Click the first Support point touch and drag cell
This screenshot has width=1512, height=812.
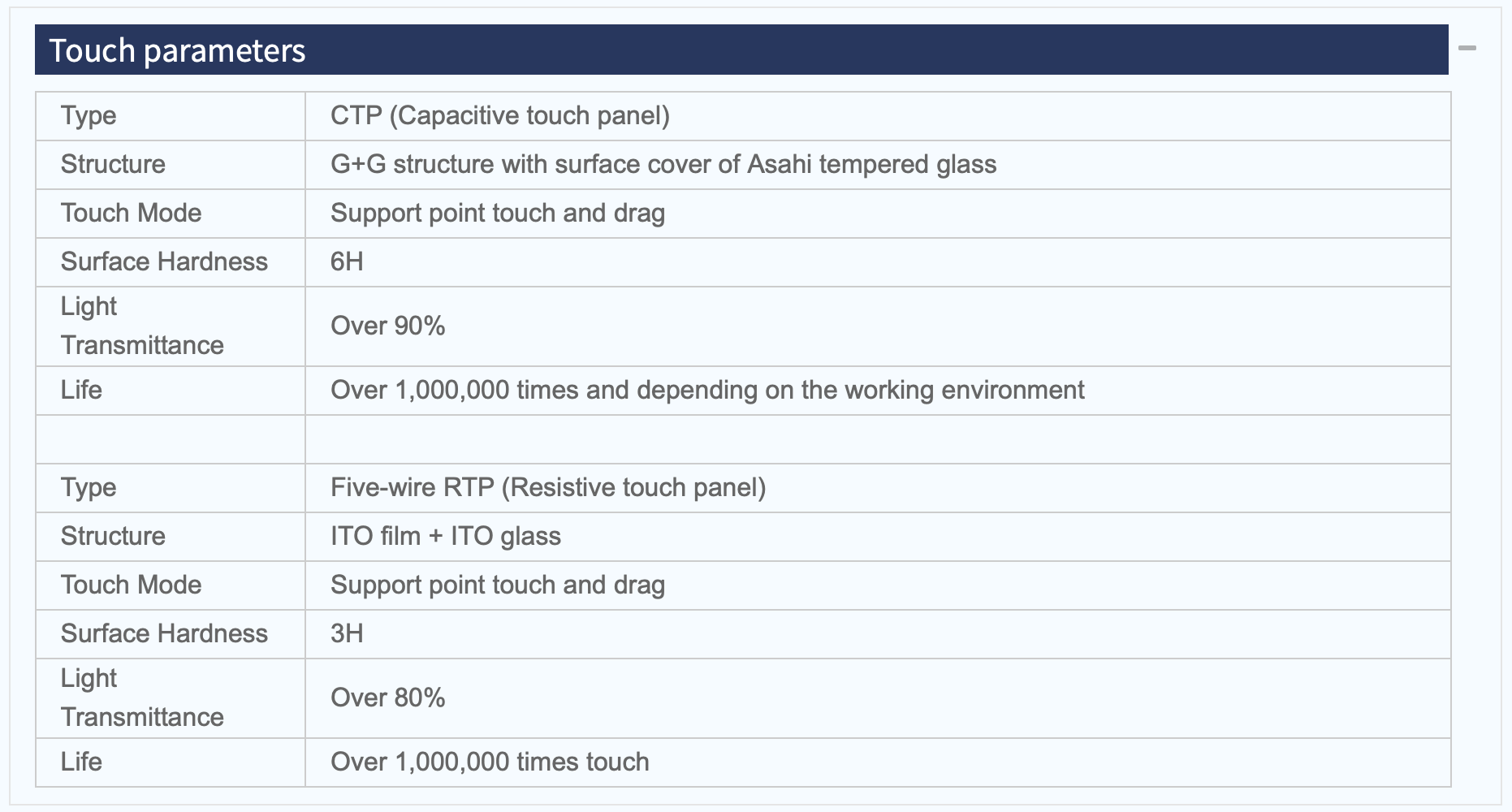[x=497, y=214]
